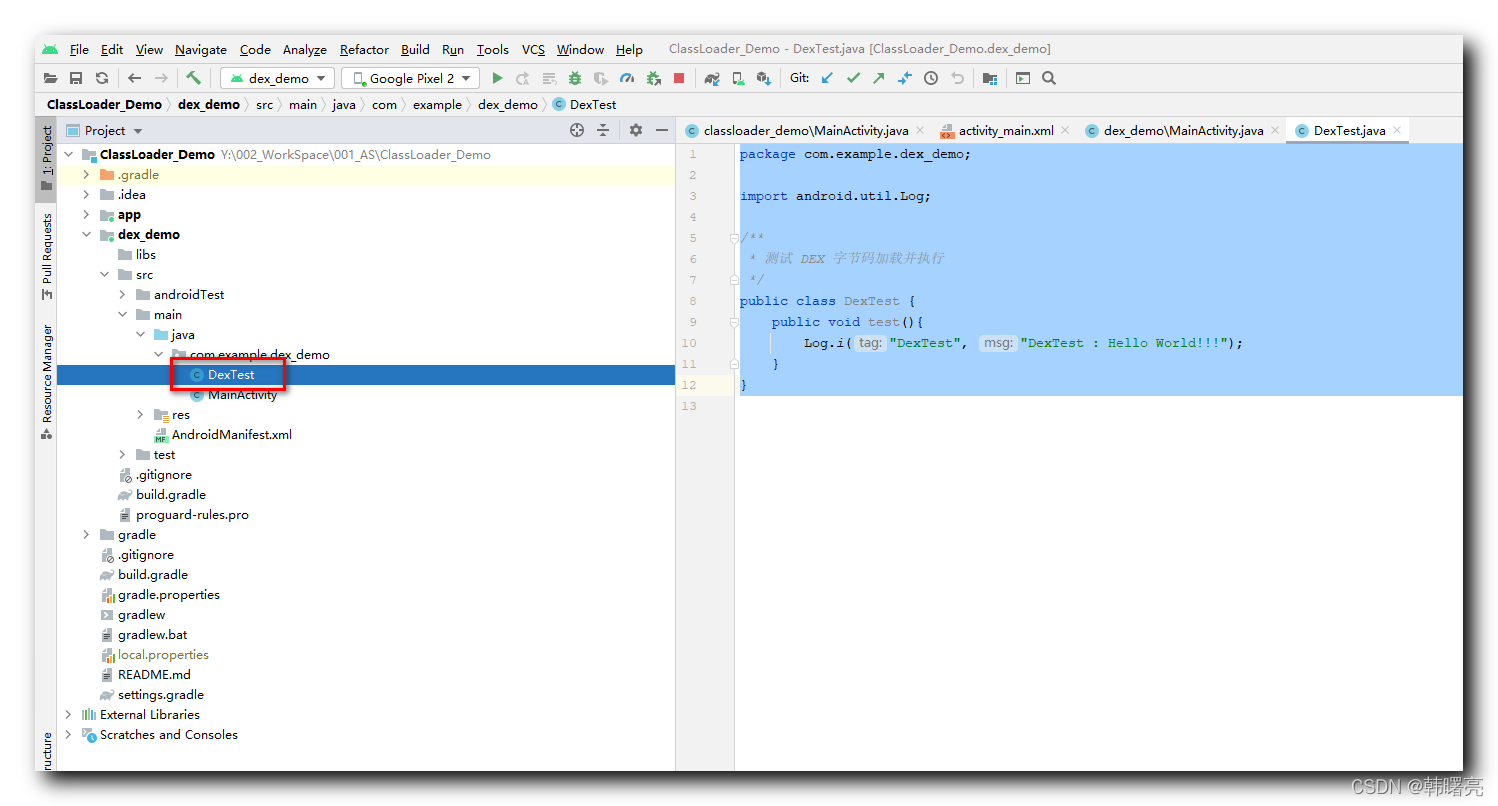Update project with blue Git arrow

(x=827, y=78)
